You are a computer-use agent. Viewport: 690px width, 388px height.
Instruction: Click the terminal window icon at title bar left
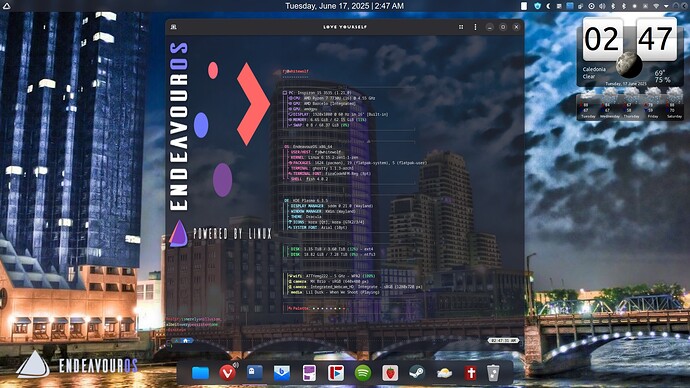173,27
